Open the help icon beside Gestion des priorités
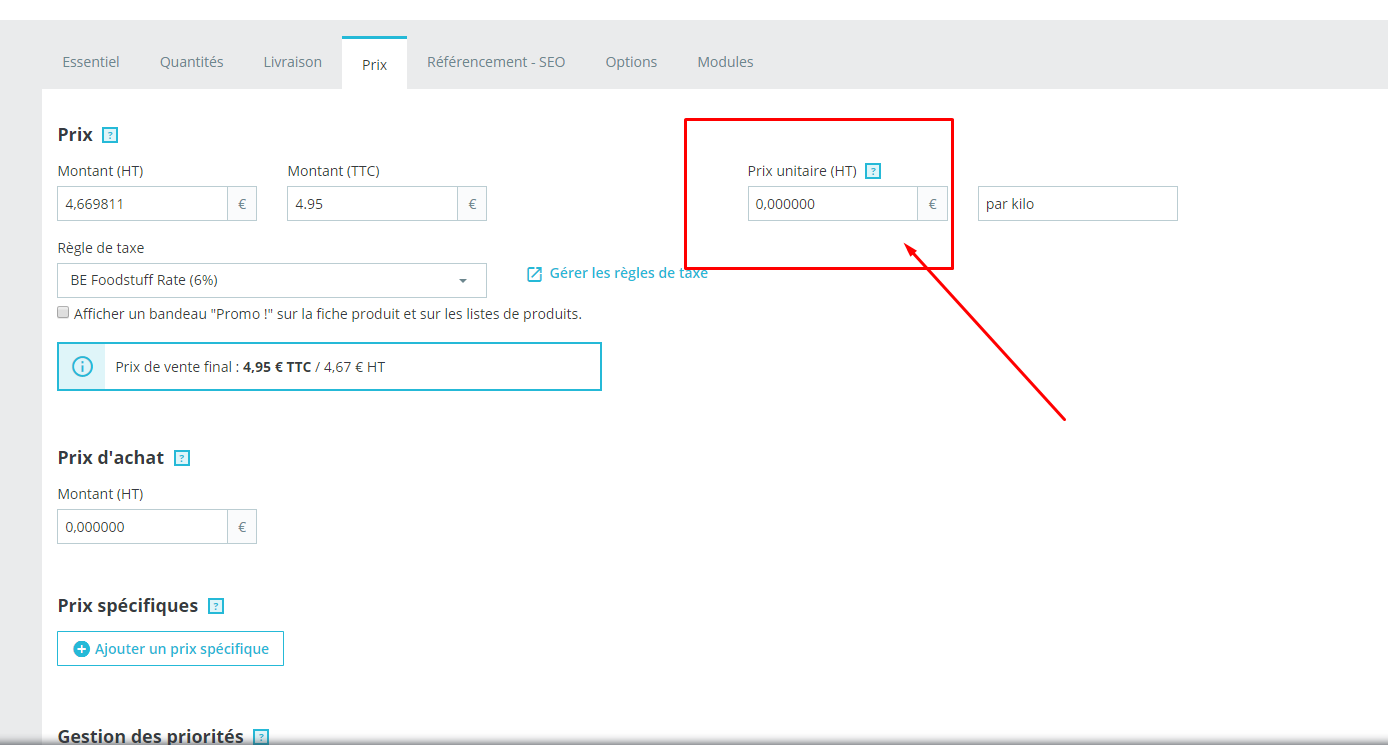Viewport: 1388px width, 747px height. [261, 737]
